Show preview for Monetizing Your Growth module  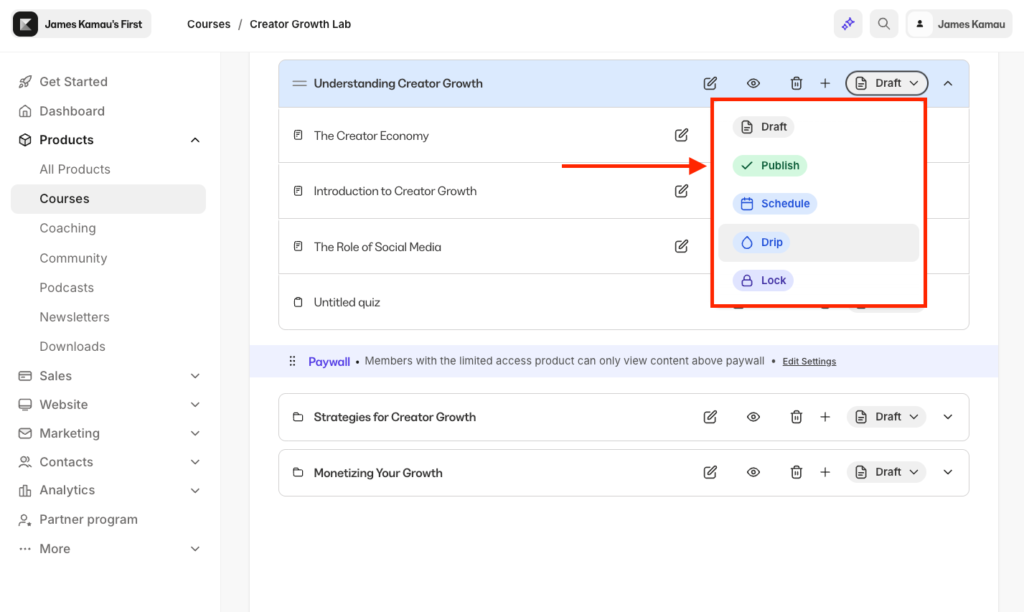pyautogui.click(x=754, y=472)
